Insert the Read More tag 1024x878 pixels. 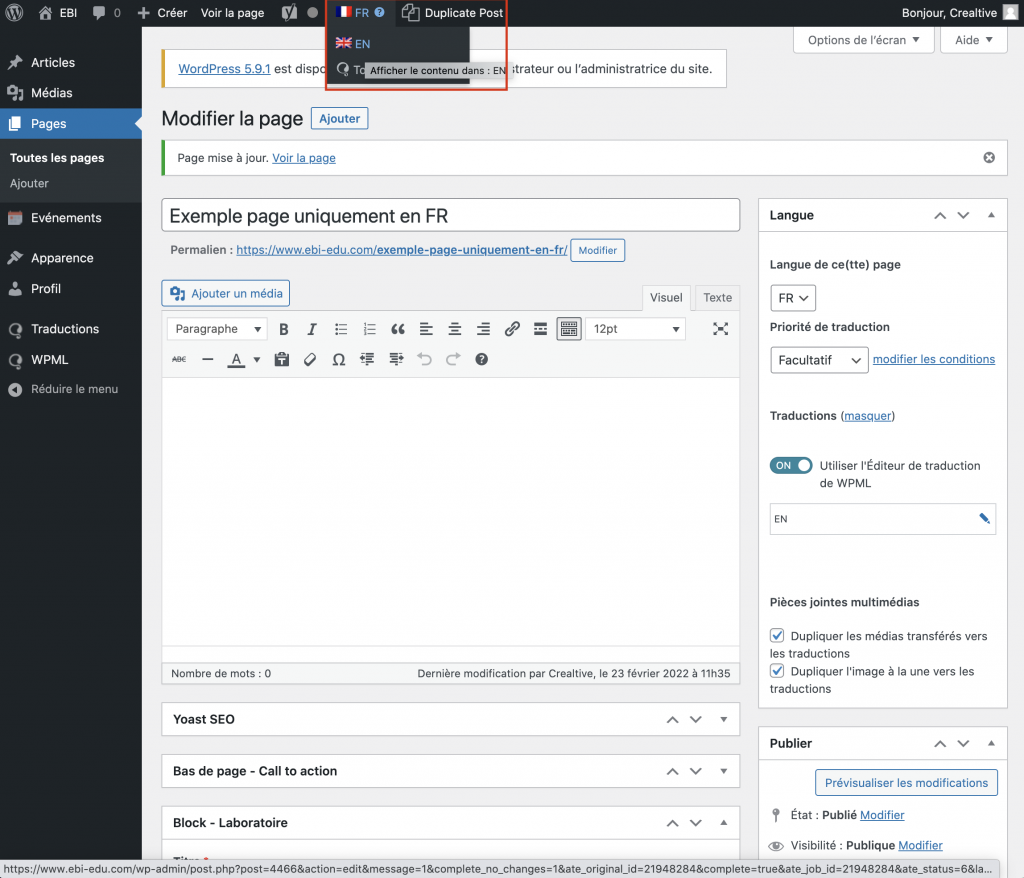540,329
